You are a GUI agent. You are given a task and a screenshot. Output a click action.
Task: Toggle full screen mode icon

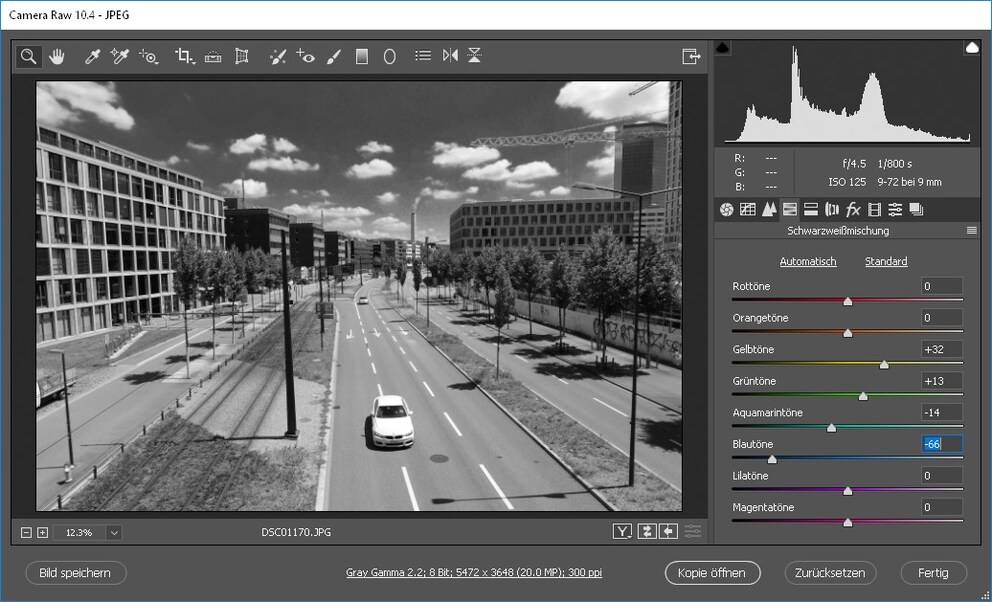point(691,56)
